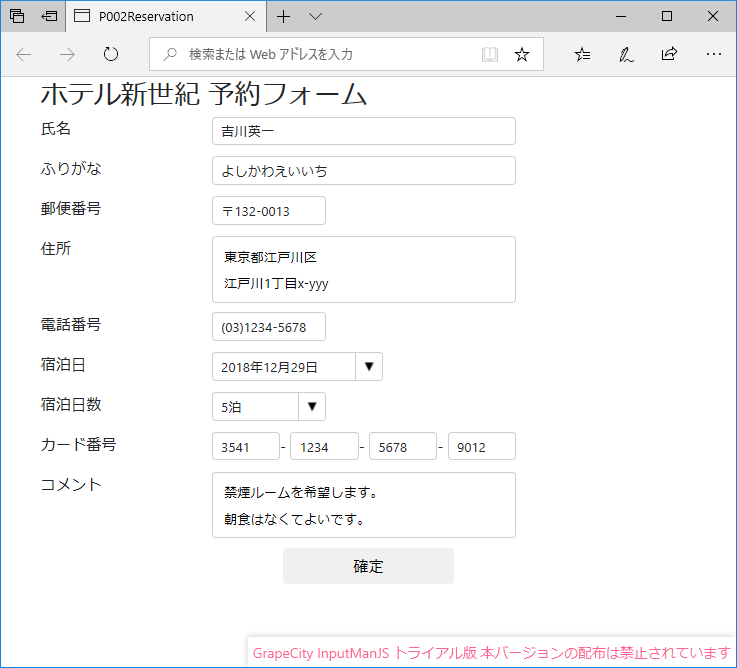This screenshot has width=737, height=668.
Task: Click the set tabs aside icon
Action: click(48, 16)
